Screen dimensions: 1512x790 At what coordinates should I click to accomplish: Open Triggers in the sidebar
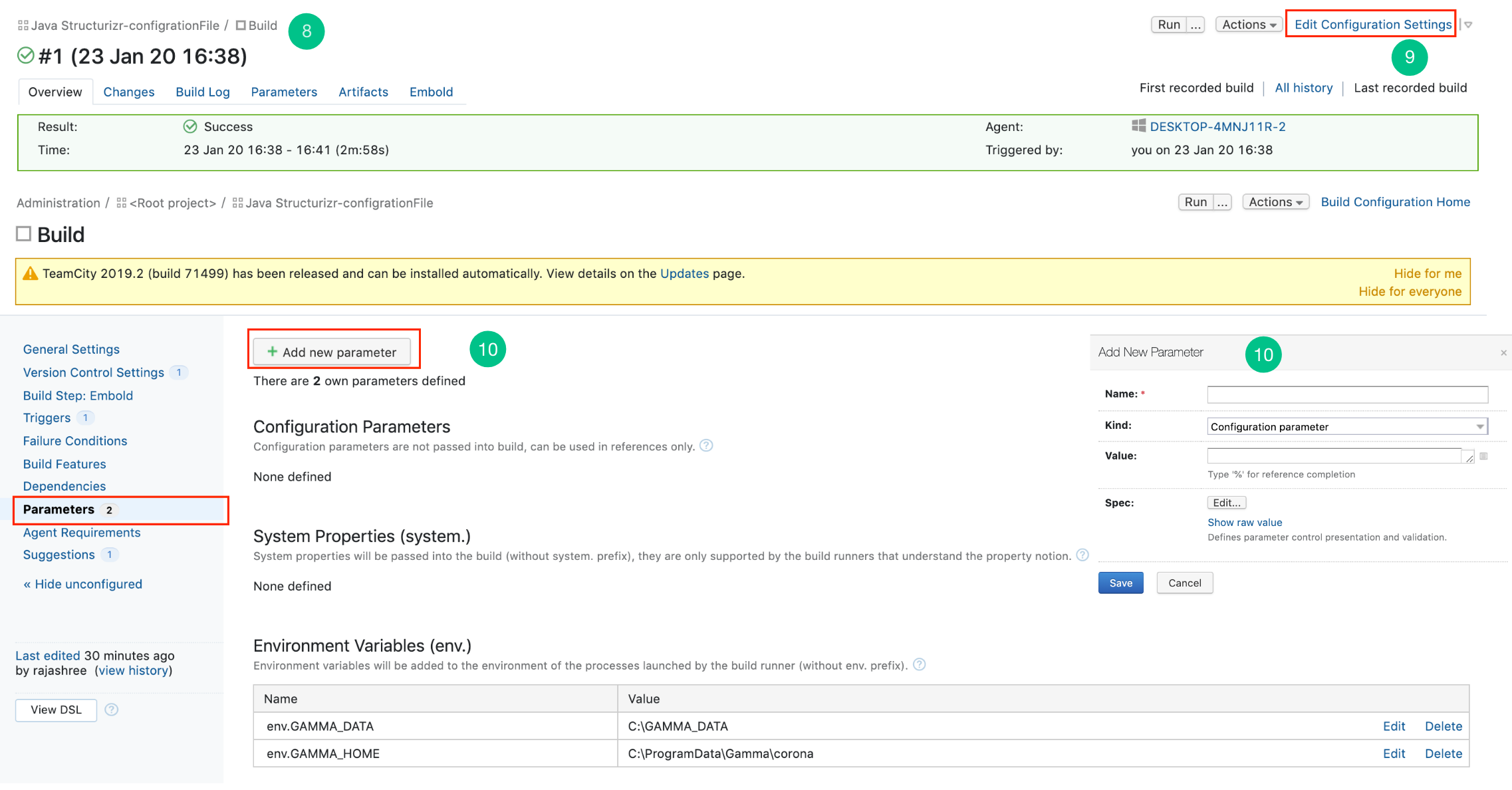click(47, 418)
